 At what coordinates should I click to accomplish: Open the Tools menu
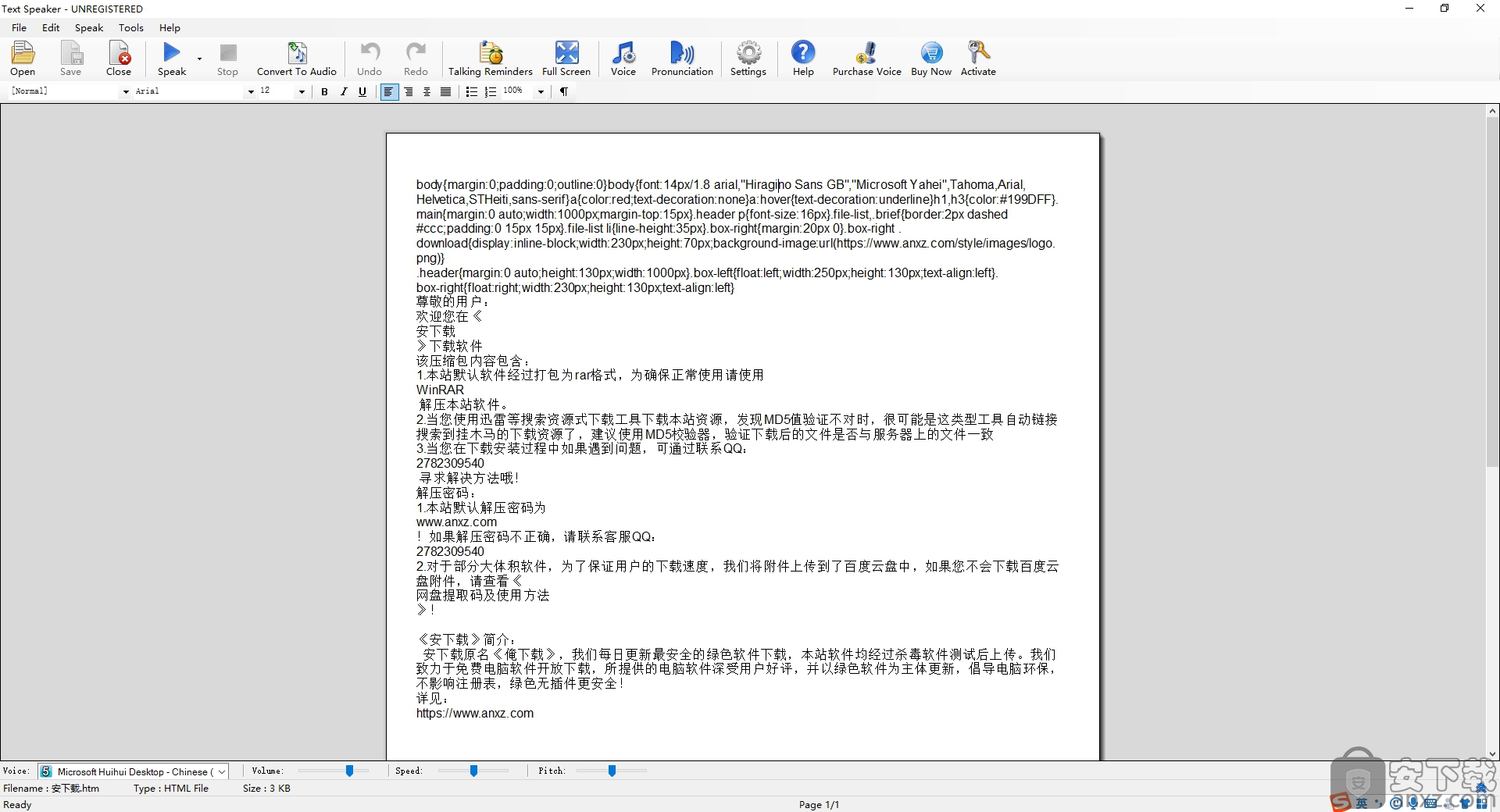coord(131,27)
